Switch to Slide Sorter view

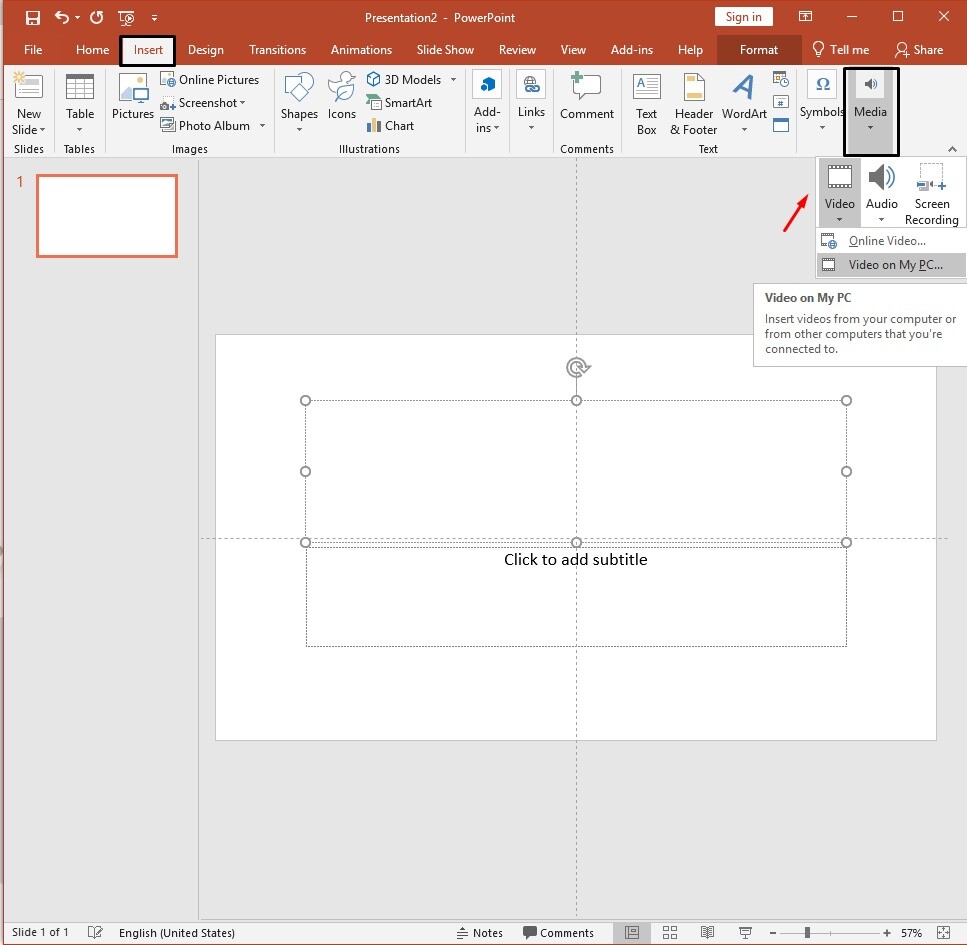670,933
